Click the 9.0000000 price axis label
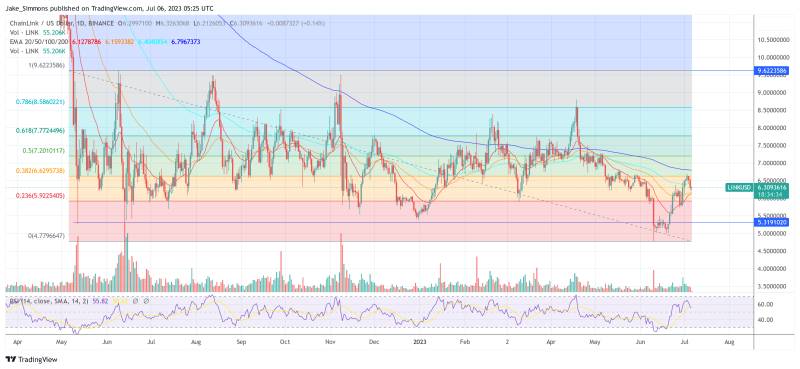Screen dimensions: 800x369 pyautogui.click(x=771, y=92)
